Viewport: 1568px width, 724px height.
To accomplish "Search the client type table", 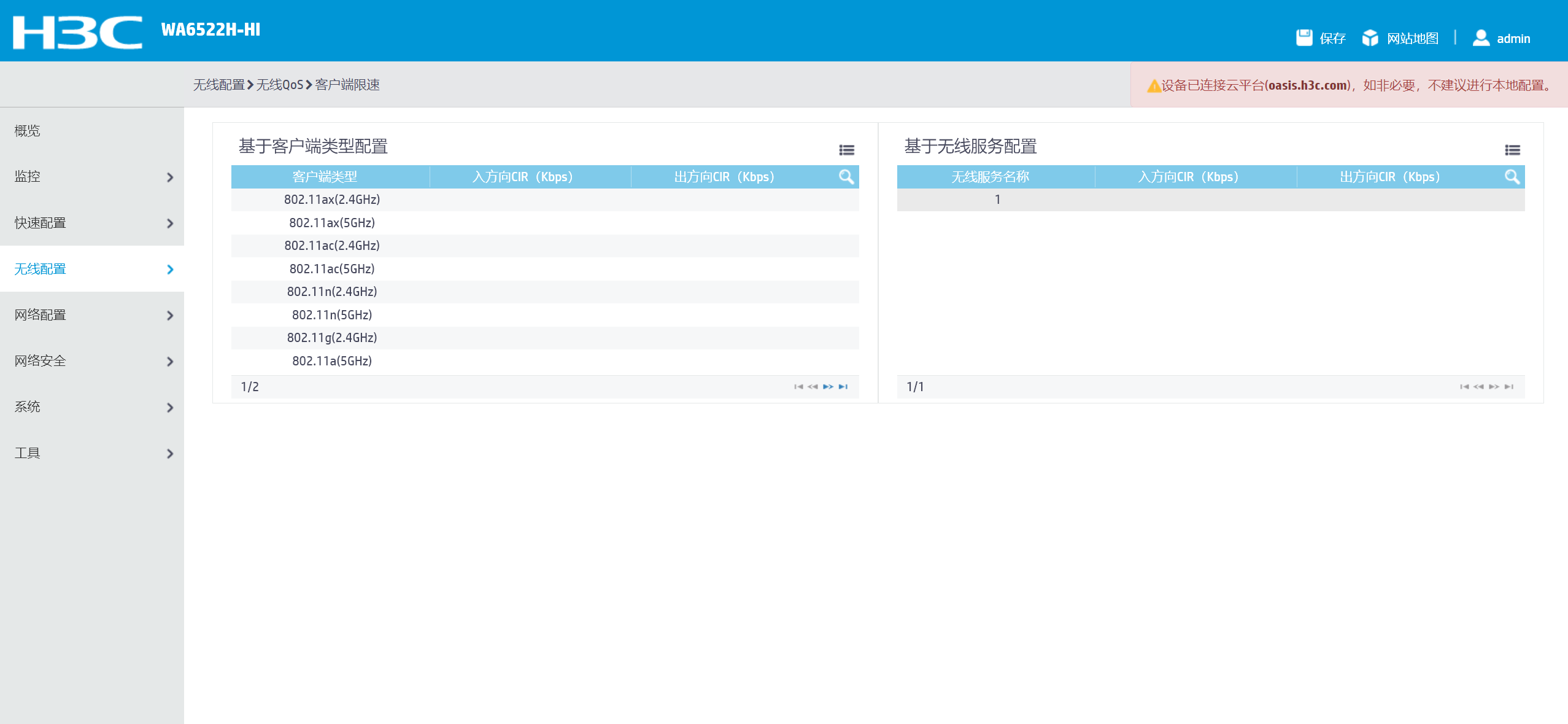I will (x=846, y=177).
